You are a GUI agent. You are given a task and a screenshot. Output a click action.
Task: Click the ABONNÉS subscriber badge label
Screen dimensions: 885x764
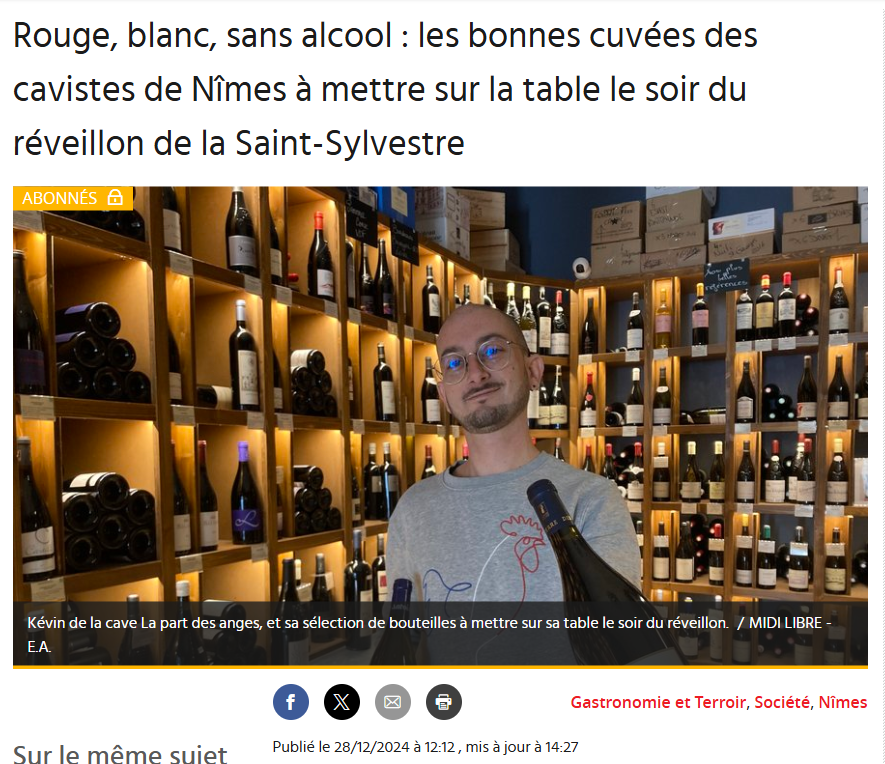pos(60,198)
